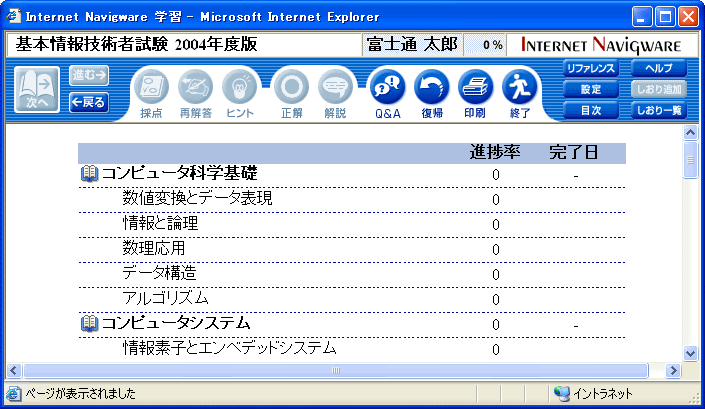Click the progress value of データ構造 row
The width and height of the screenshot is (705, 409).
point(495,274)
